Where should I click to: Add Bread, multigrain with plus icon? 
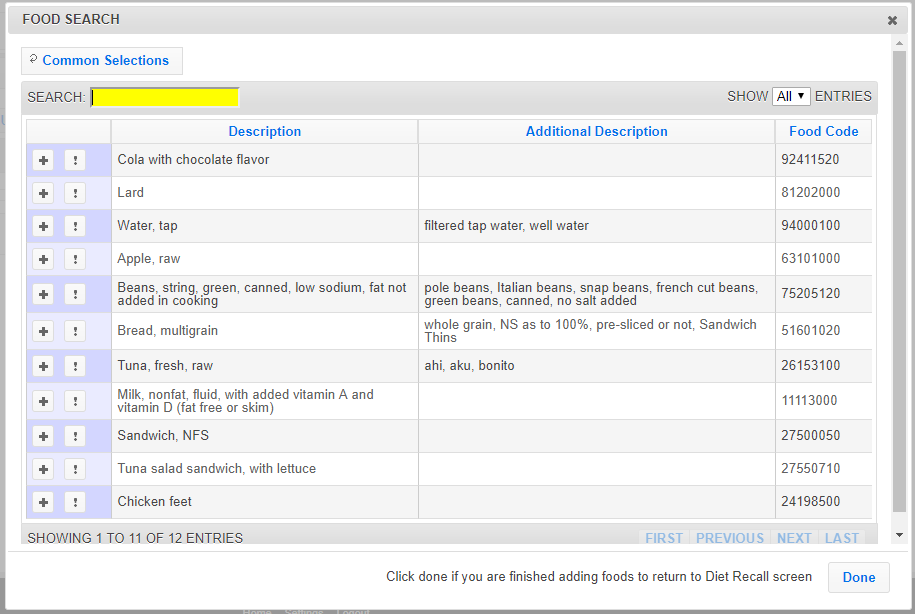pyautogui.click(x=43, y=331)
